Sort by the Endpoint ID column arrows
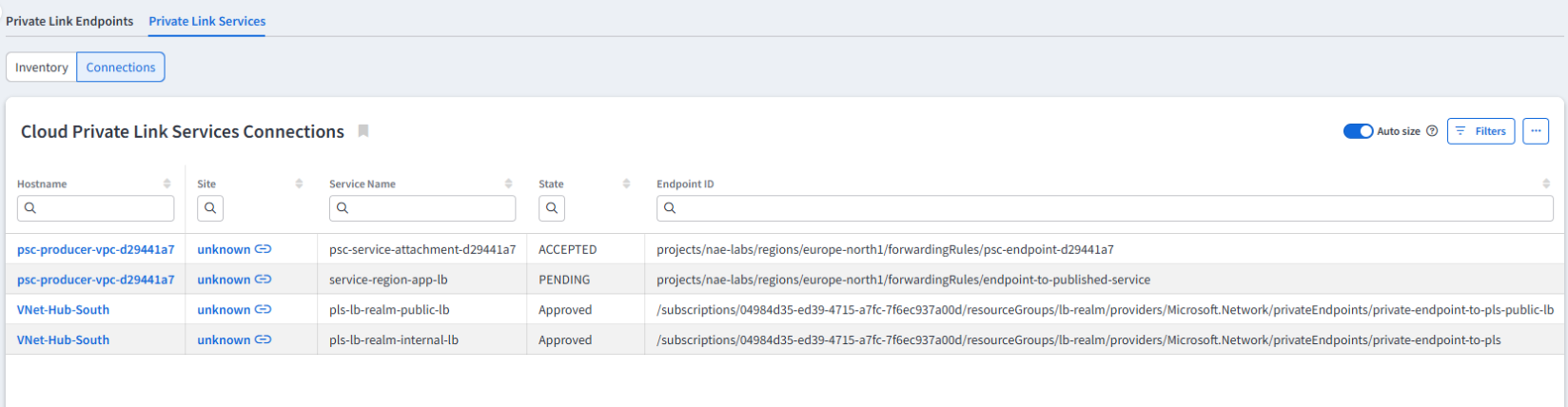 1545,184
